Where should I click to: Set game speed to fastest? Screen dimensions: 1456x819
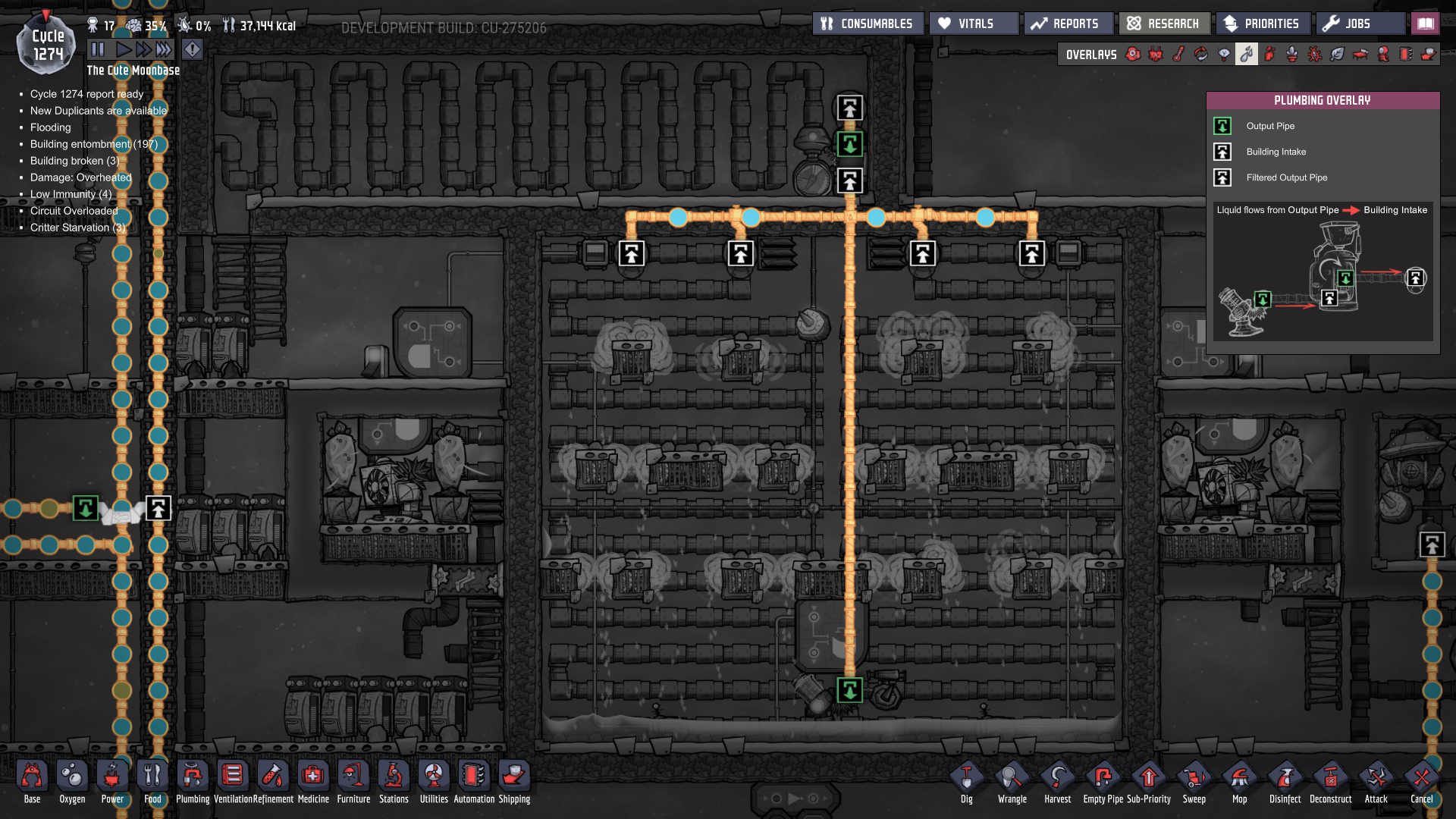coord(164,50)
